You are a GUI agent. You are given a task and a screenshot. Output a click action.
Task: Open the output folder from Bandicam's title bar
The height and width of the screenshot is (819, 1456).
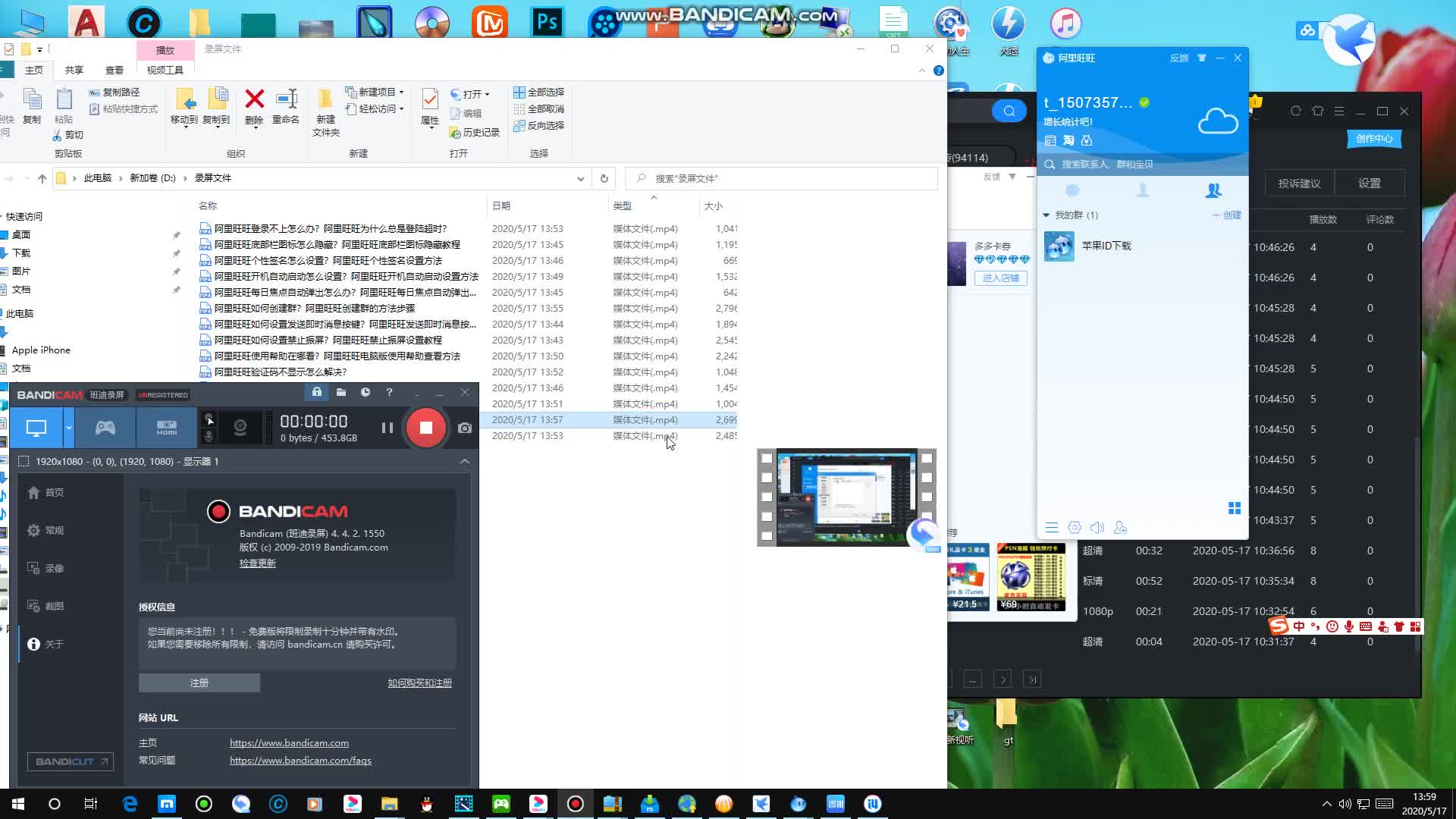(341, 393)
